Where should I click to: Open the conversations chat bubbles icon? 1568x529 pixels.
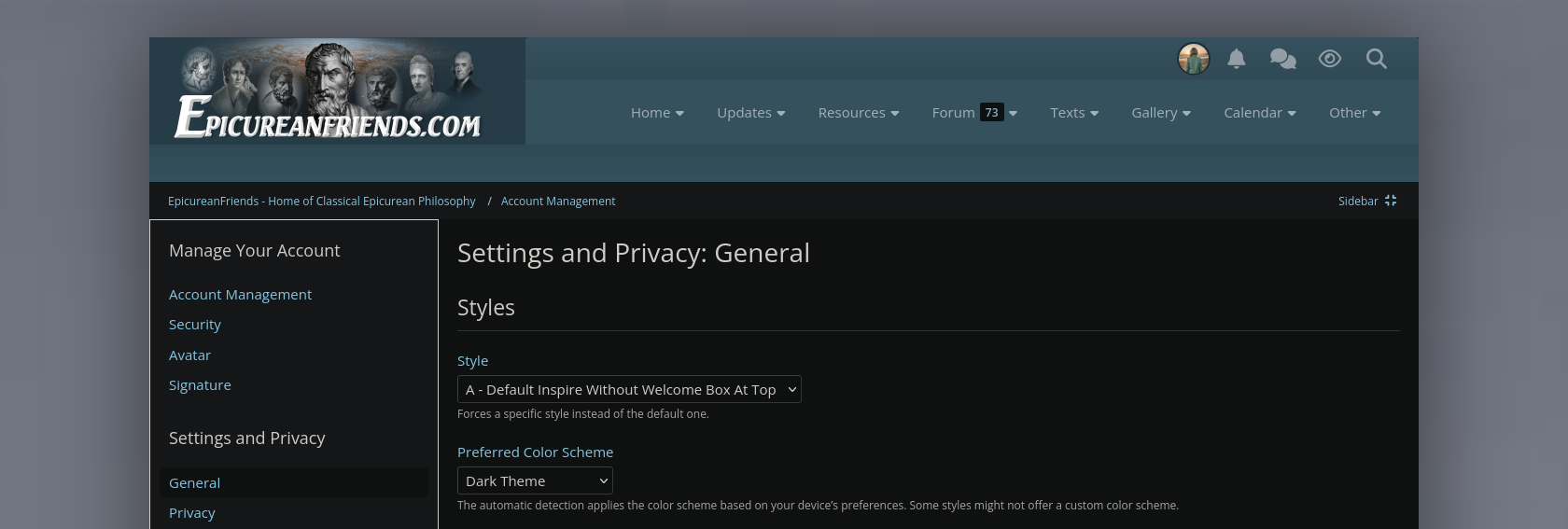(x=1283, y=59)
